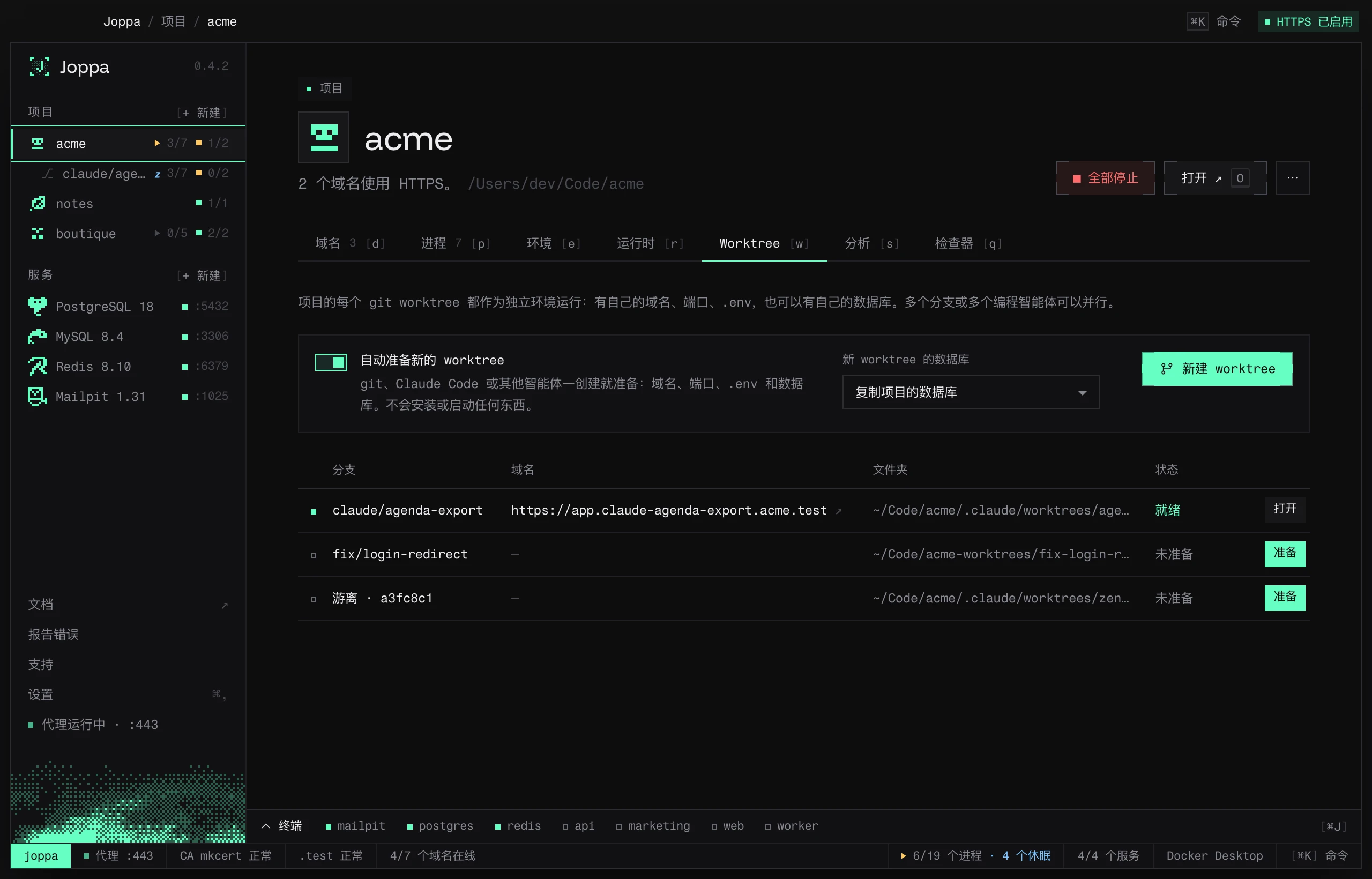The image size is (1372, 879).
Task: Toggle 自动准备新的 worktree switch
Action: [x=331, y=362]
